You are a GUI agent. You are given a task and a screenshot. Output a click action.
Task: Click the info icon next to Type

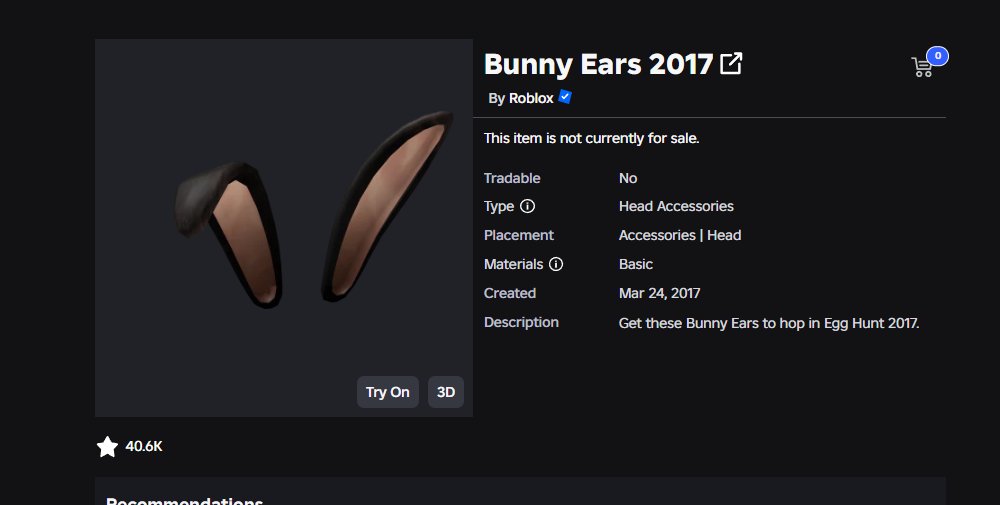tap(527, 206)
